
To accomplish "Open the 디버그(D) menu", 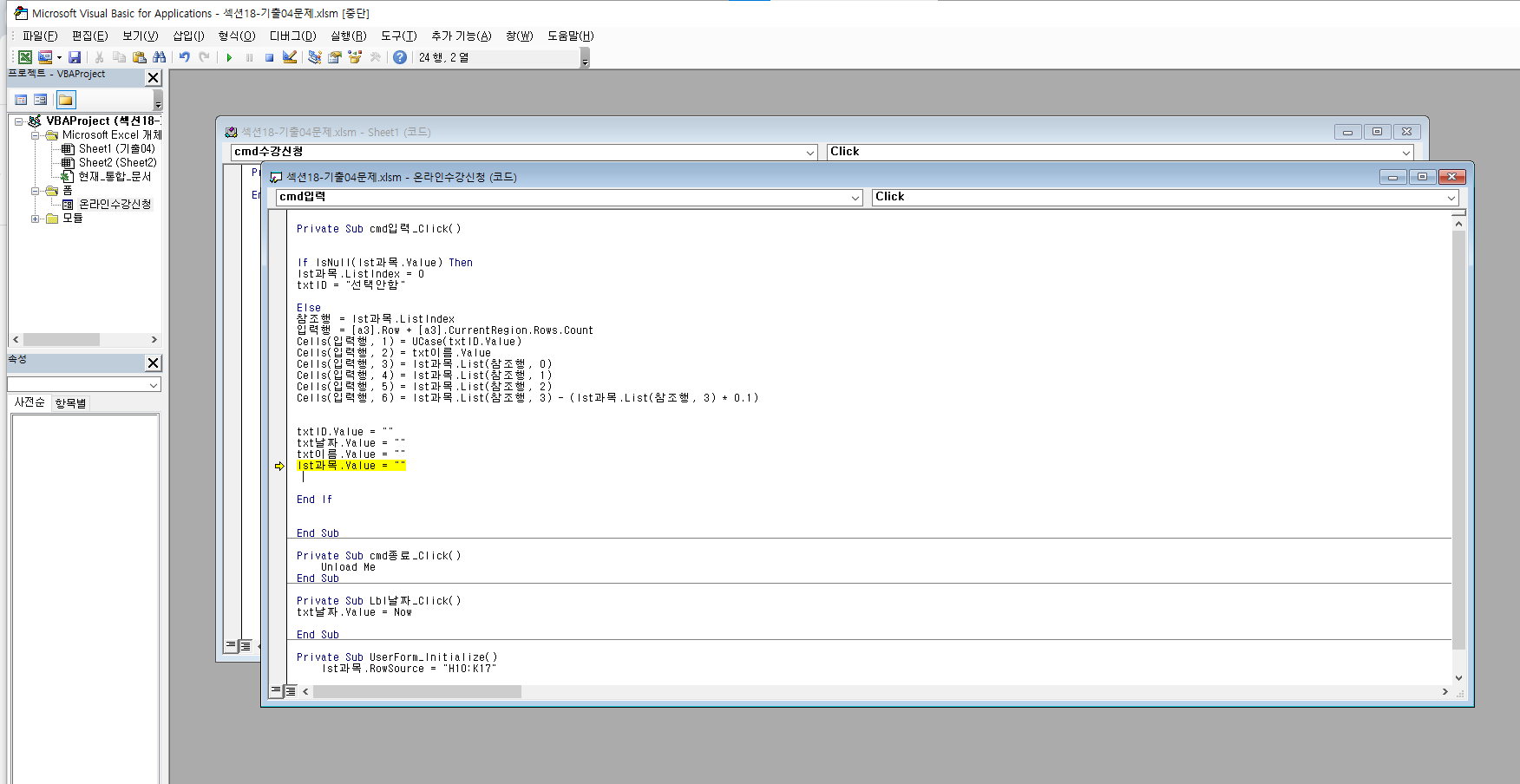I will pyautogui.click(x=292, y=36).
